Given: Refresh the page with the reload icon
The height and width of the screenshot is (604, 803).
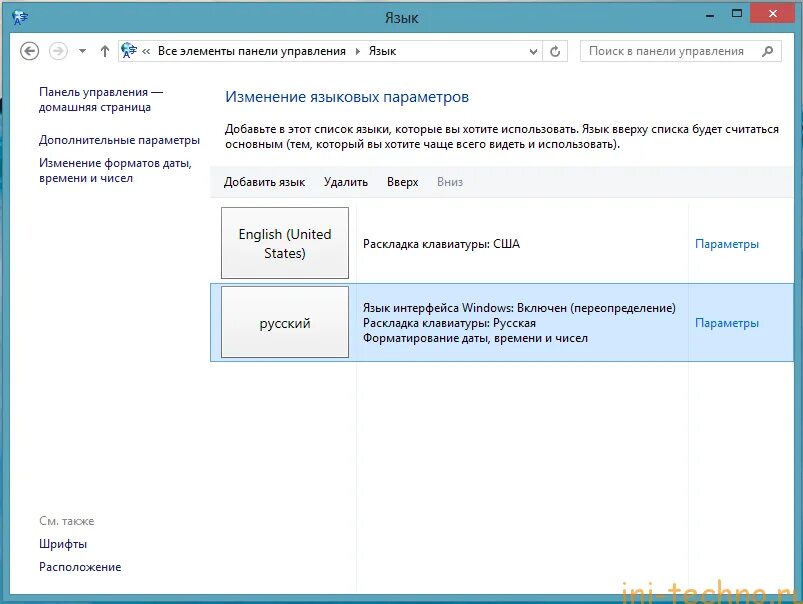Looking at the screenshot, I should coord(555,51).
